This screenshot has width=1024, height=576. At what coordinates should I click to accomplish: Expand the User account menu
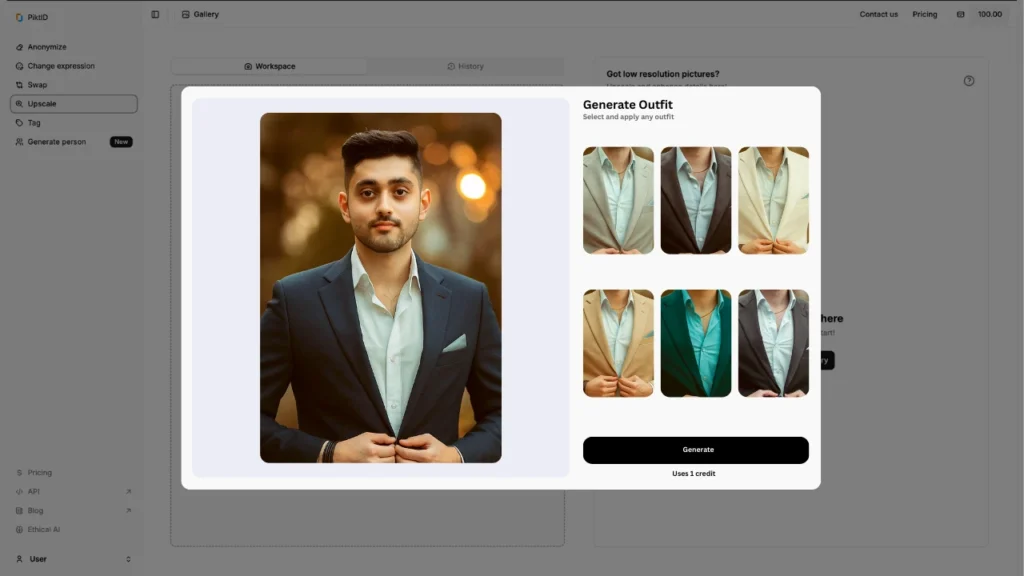tap(37, 558)
